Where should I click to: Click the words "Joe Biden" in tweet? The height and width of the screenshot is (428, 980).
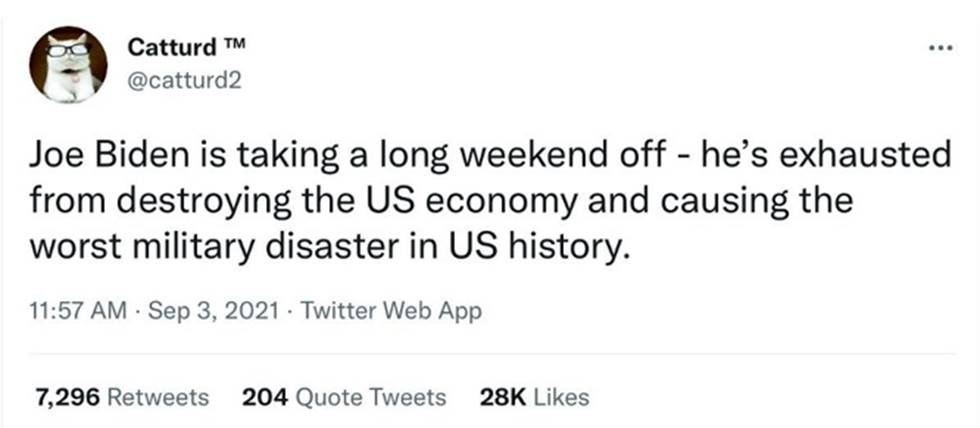[x=98, y=158]
